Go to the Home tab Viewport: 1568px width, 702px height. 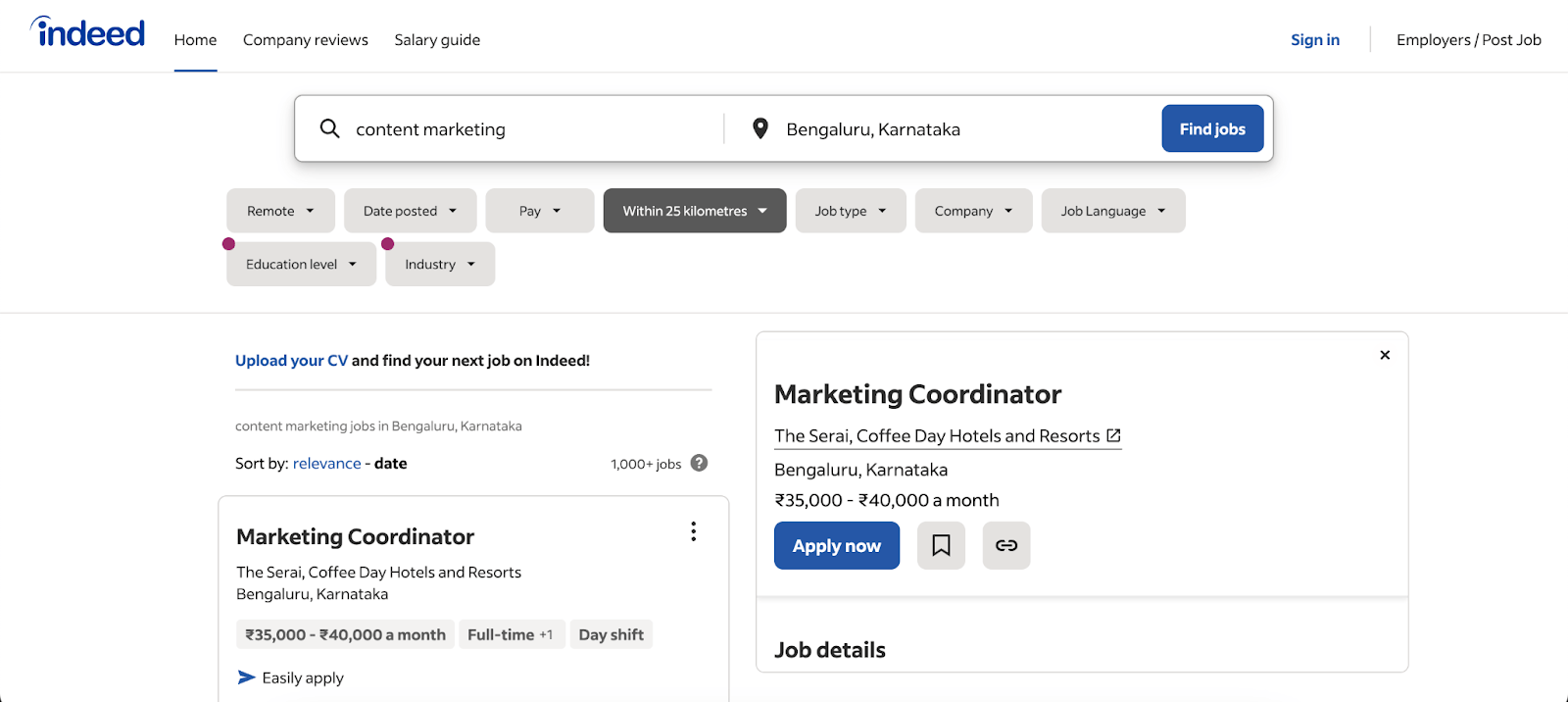[195, 40]
